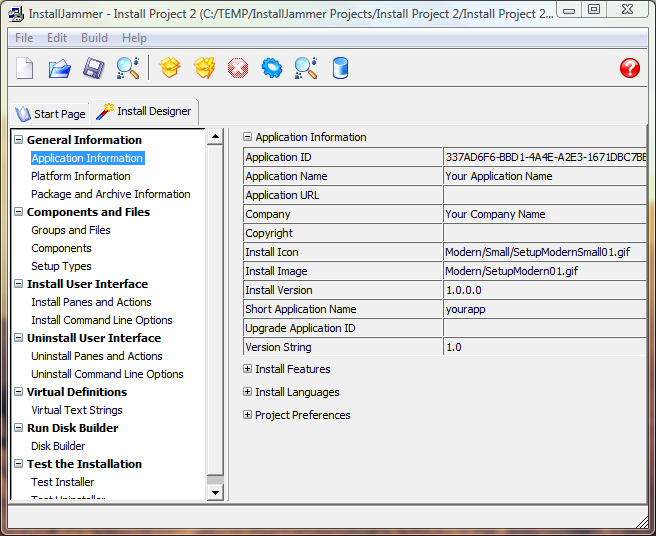Select Virtual Text Strings
The image size is (656, 536).
tap(77, 410)
